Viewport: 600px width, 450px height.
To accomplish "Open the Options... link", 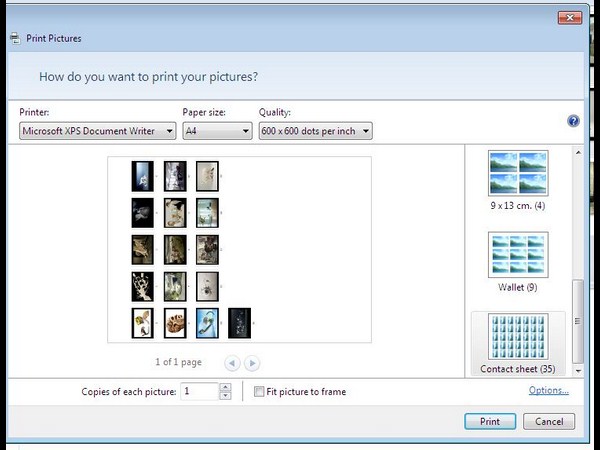I will 548,391.
